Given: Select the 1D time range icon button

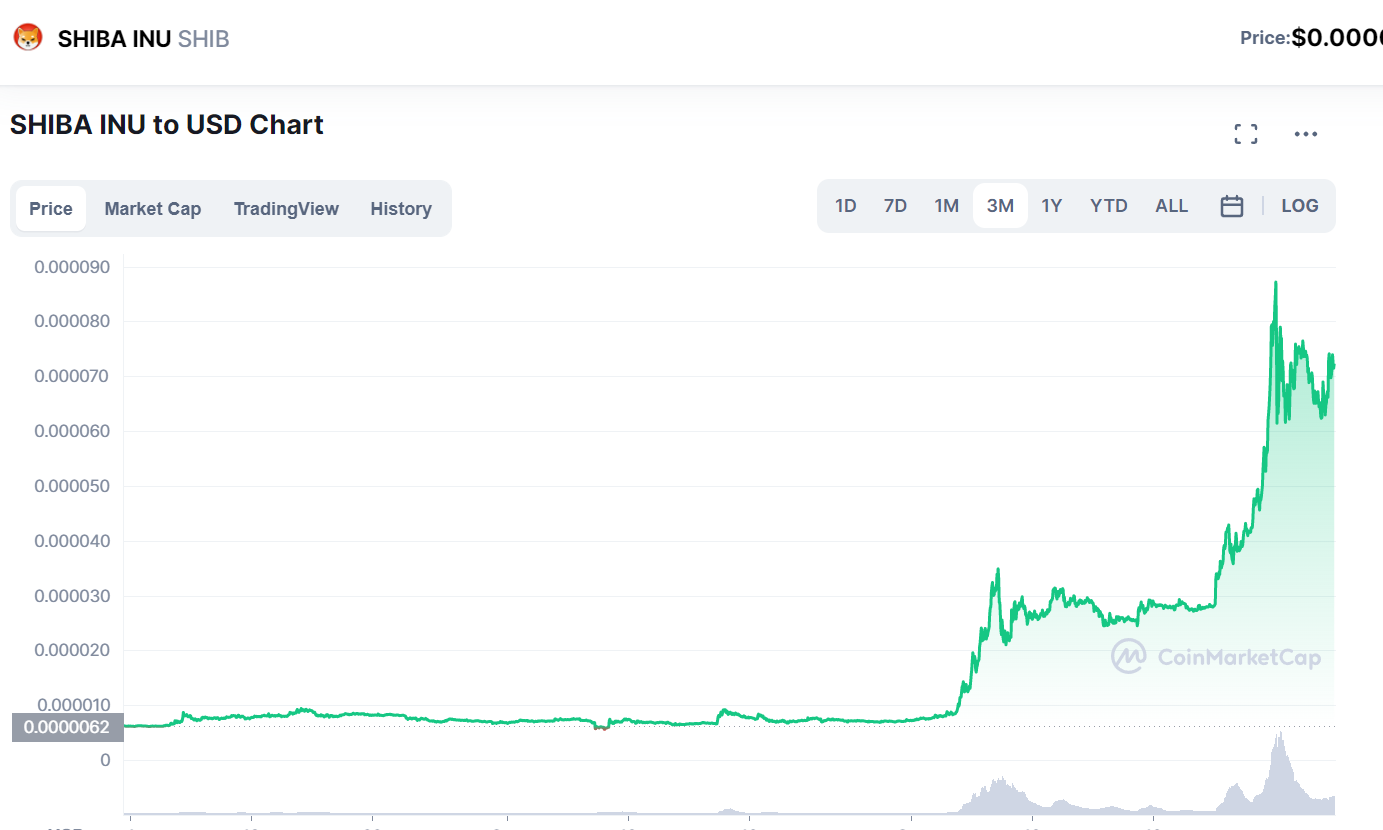Looking at the screenshot, I should (x=845, y=205).
